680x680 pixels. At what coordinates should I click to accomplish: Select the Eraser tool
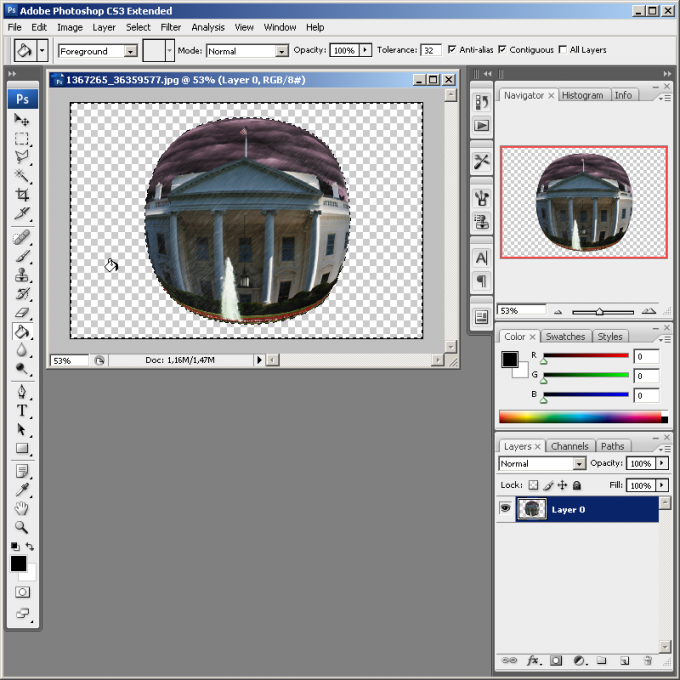click(x=21, y=313)
